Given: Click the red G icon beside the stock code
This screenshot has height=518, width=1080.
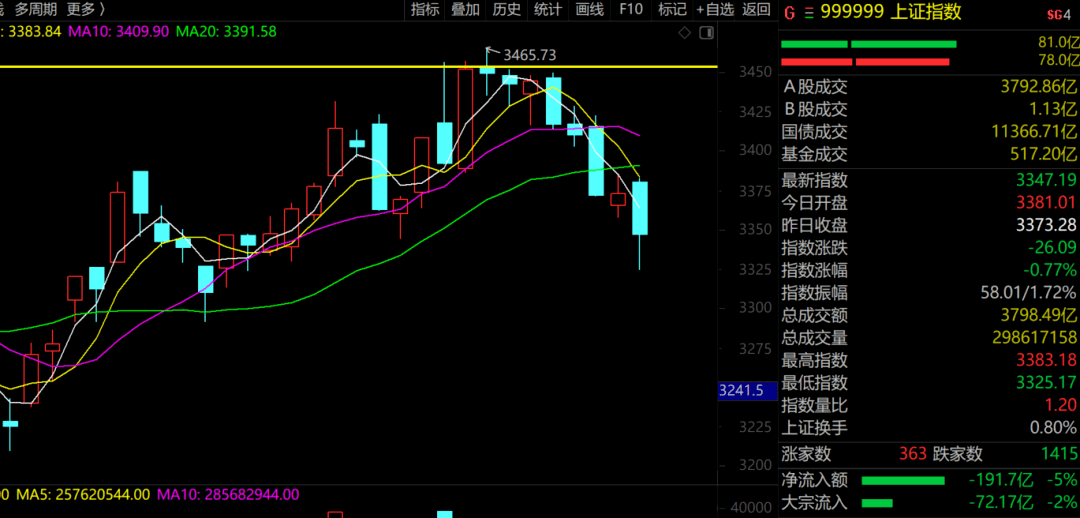Looking at the screenshot, I should tap(789, 13).
